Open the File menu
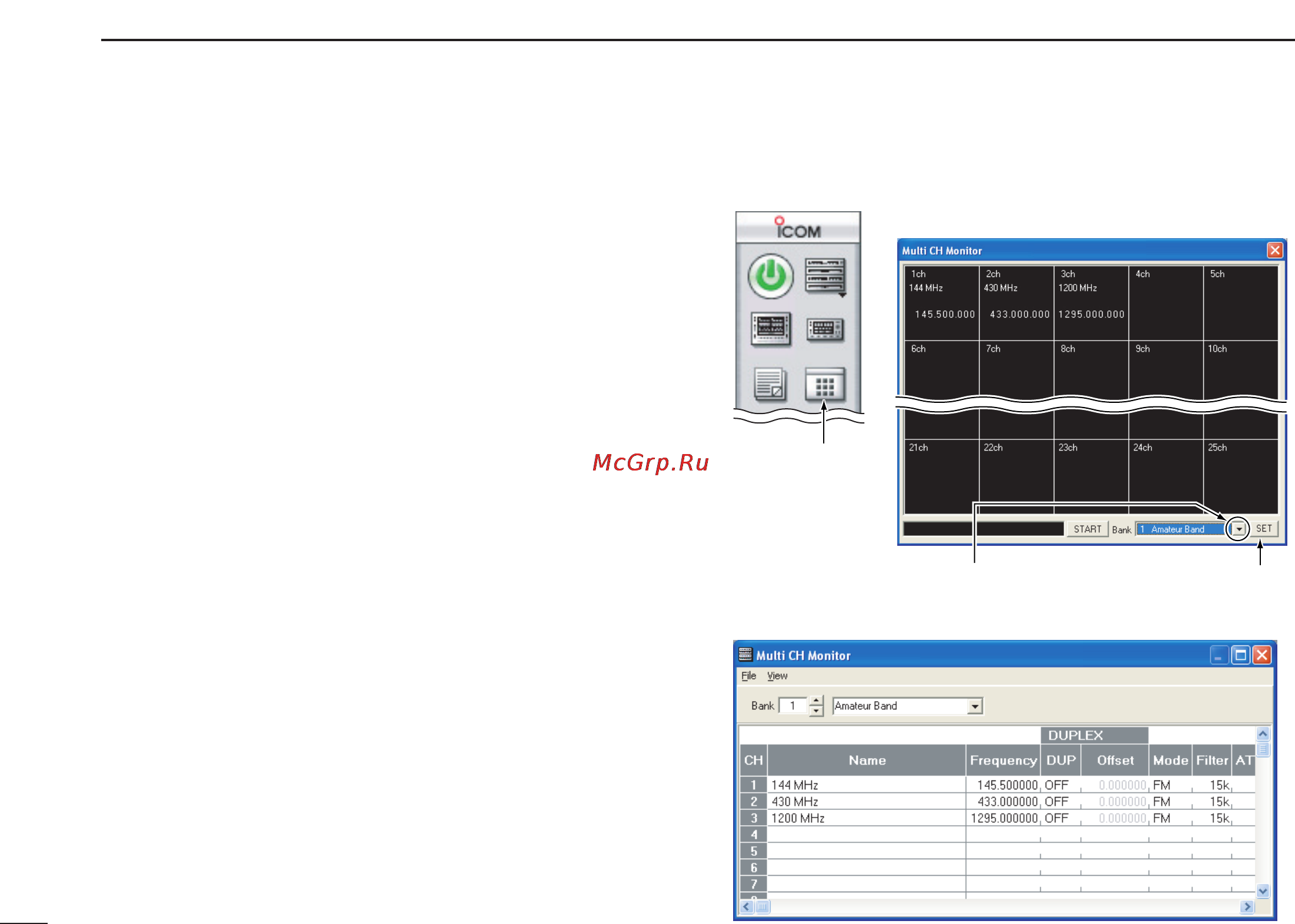Screen dimensions: 1295x924 (748, 676)
